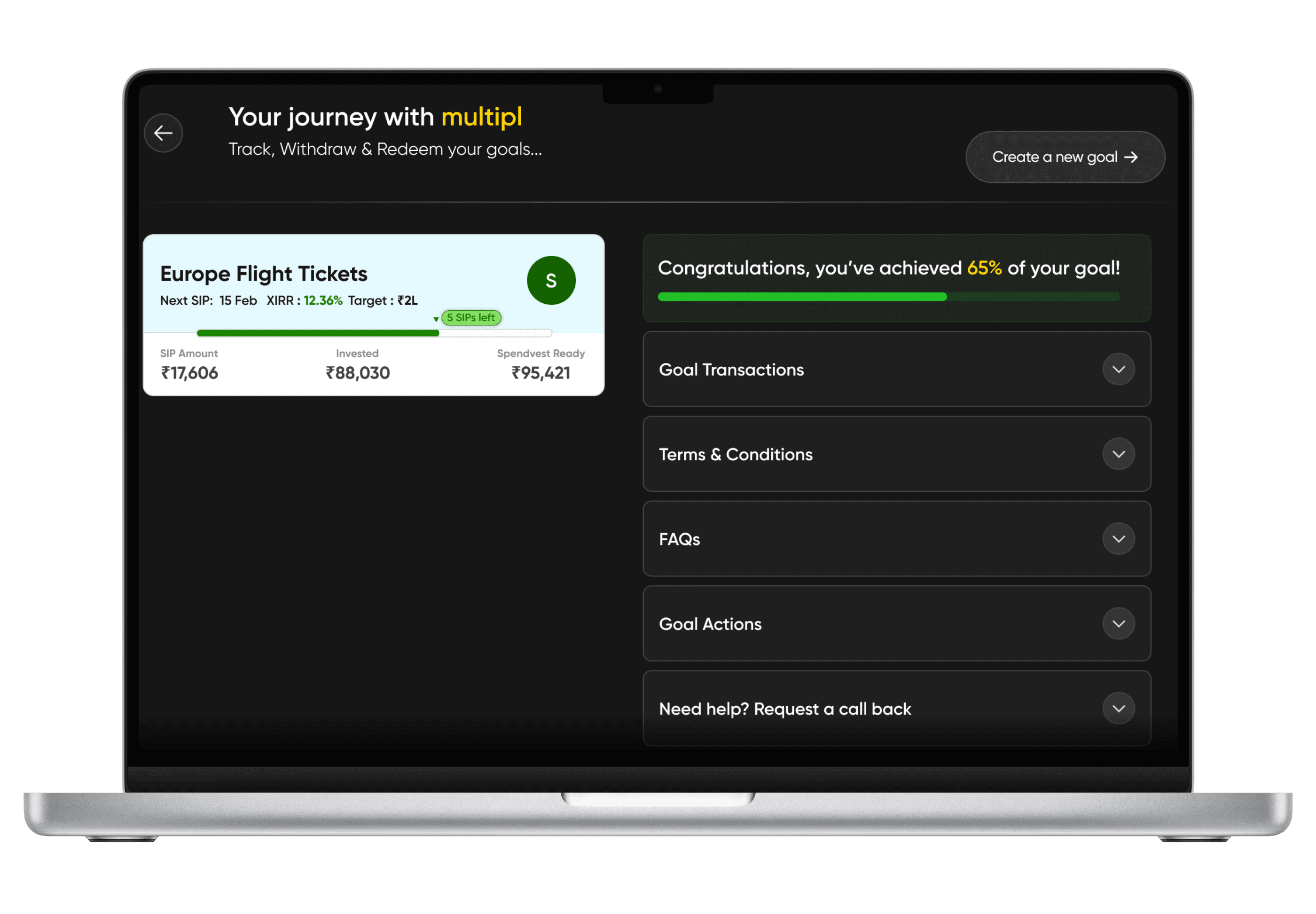
Task: Expand Goal Actions chevron
Action: point(1119,623)
